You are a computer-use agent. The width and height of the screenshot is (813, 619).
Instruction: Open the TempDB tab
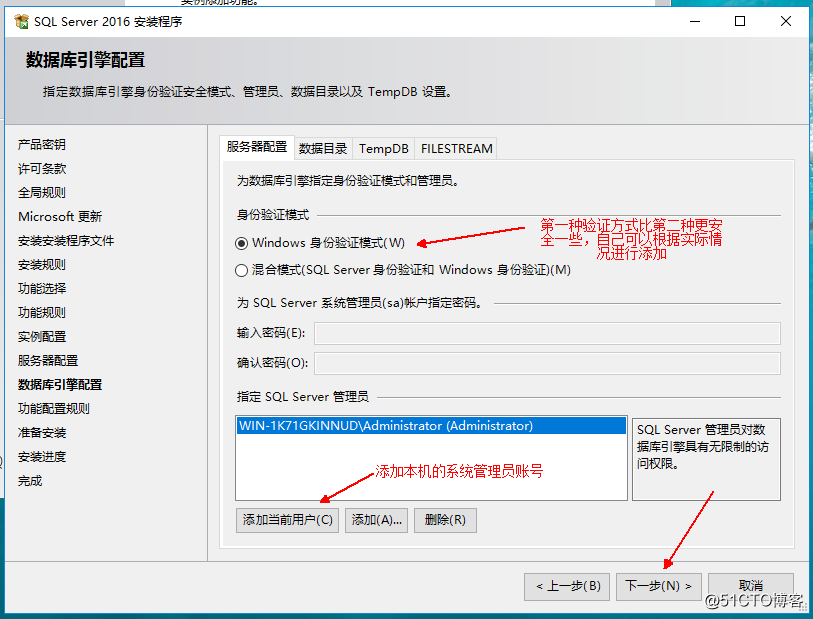384,149
